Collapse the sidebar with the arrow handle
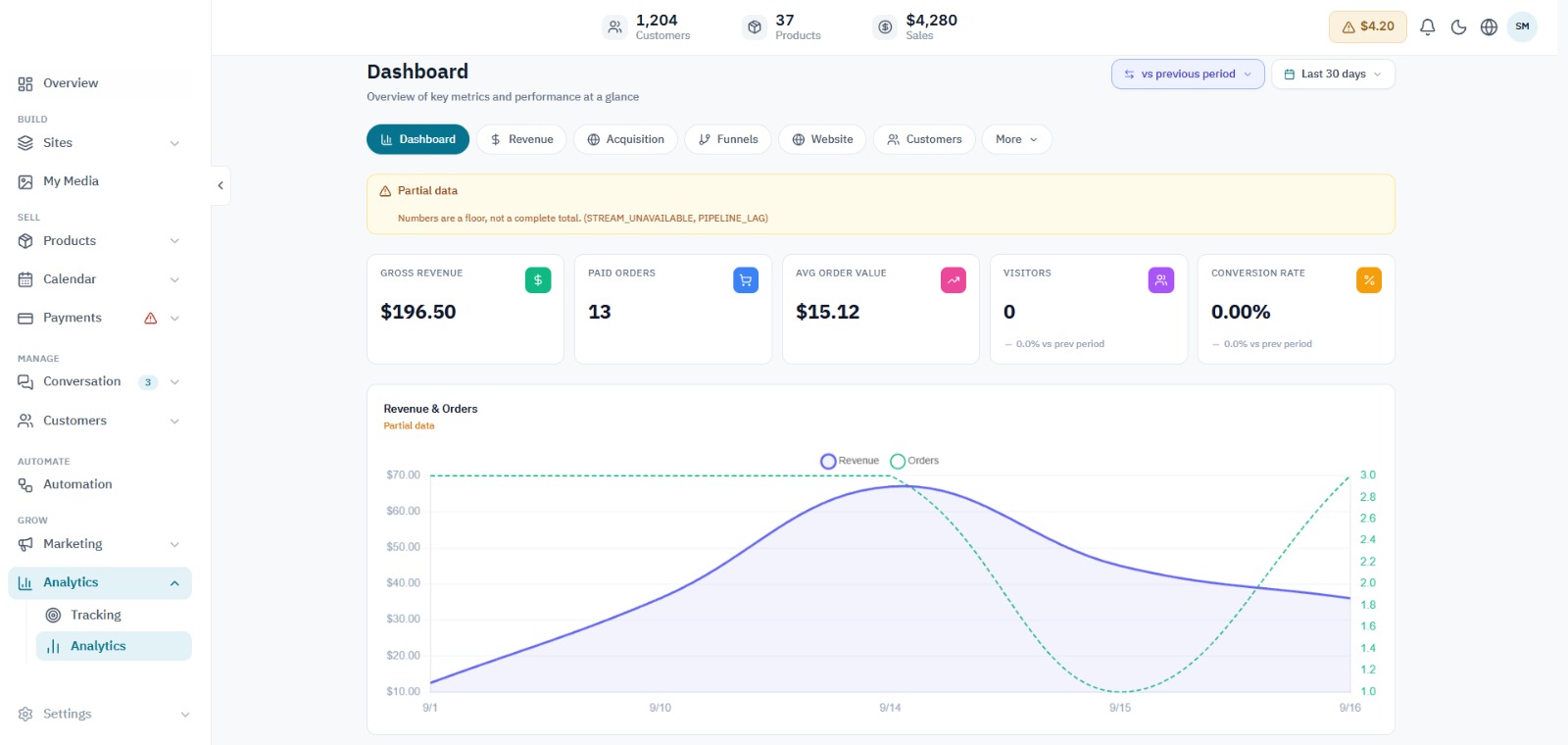This screenshot has width=1568, height=745. click(x=220, y=185)
